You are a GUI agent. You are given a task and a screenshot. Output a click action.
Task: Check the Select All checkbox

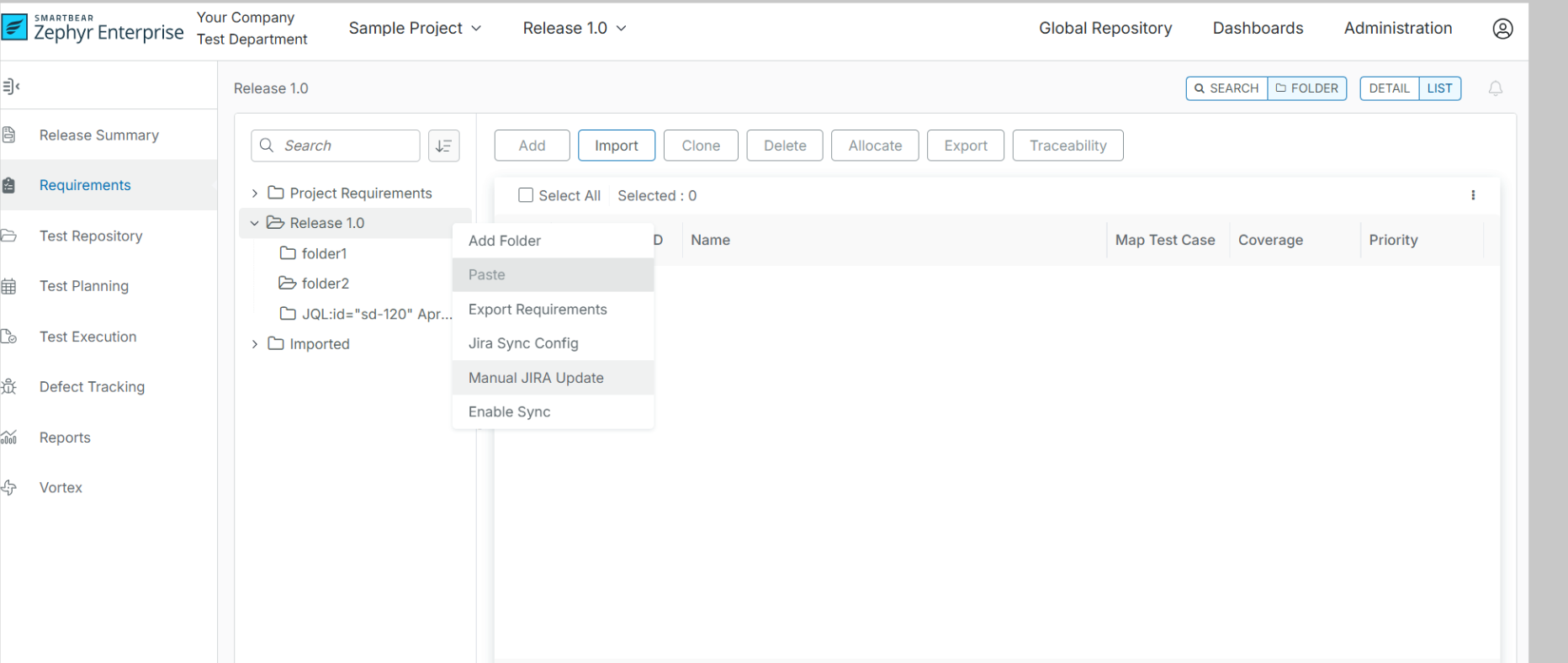[x=526, y=195]
